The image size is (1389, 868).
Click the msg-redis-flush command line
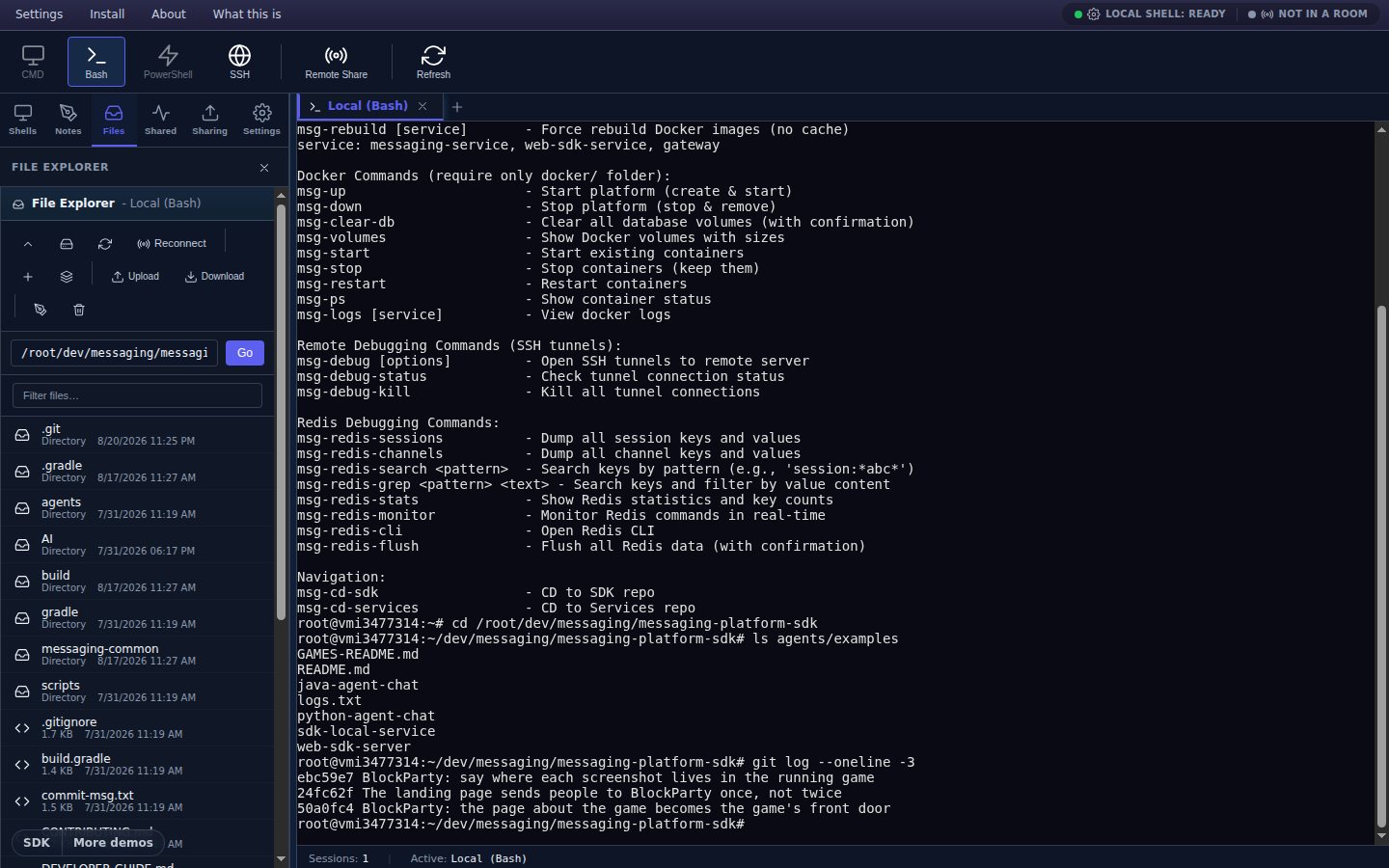581,547
